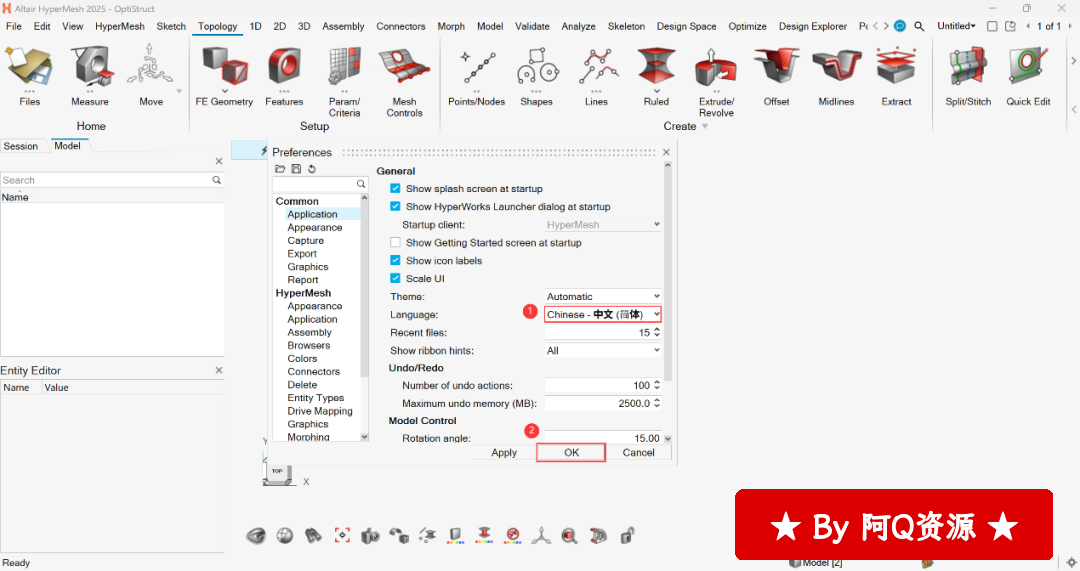Screen dimensions: 1080x571
Task: Close the Entity Editor panel
Action: (219, 371)
